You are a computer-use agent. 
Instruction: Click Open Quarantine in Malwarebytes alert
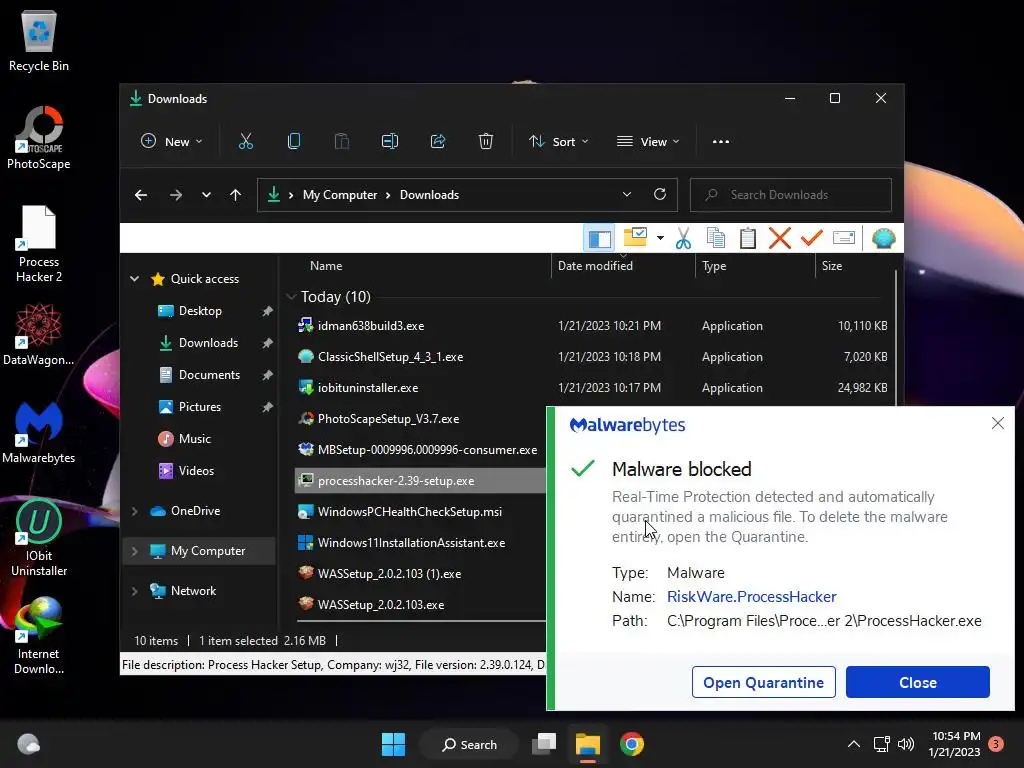point(763,682)
